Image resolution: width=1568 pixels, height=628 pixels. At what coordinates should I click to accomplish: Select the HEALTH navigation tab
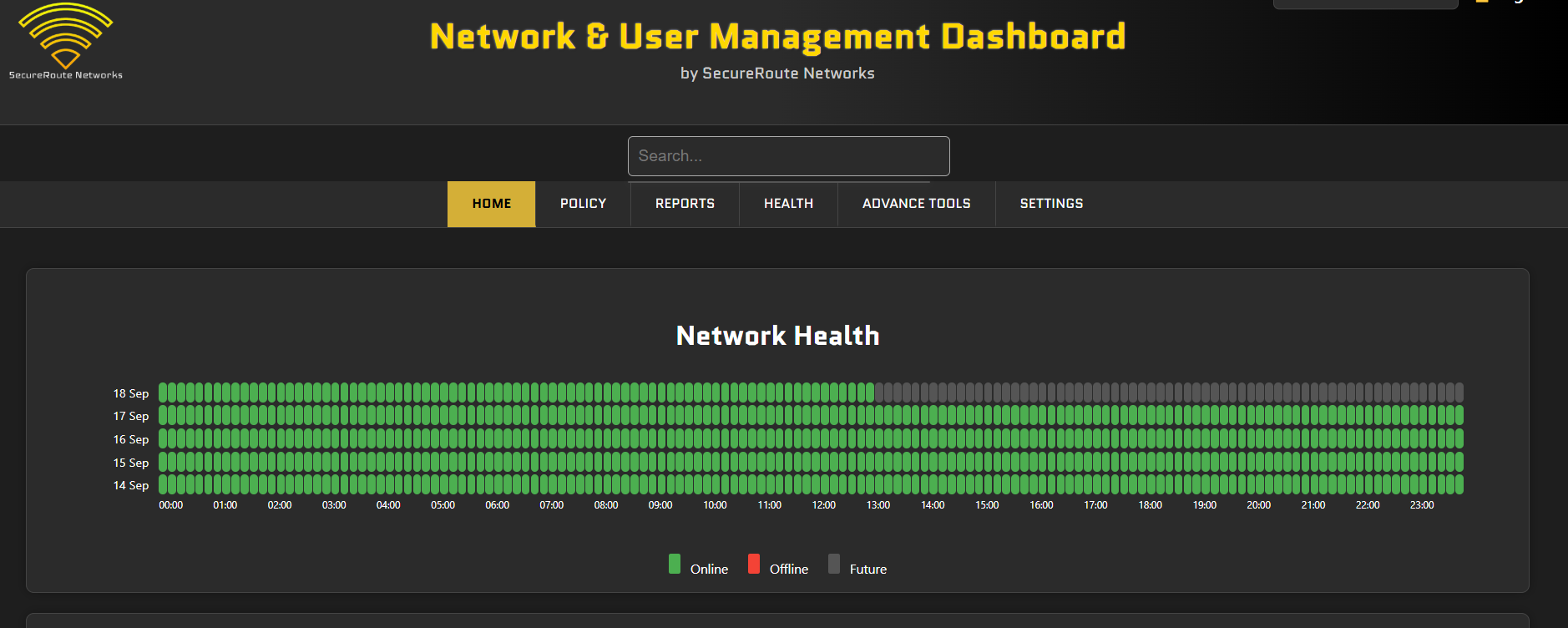(788, 204)
